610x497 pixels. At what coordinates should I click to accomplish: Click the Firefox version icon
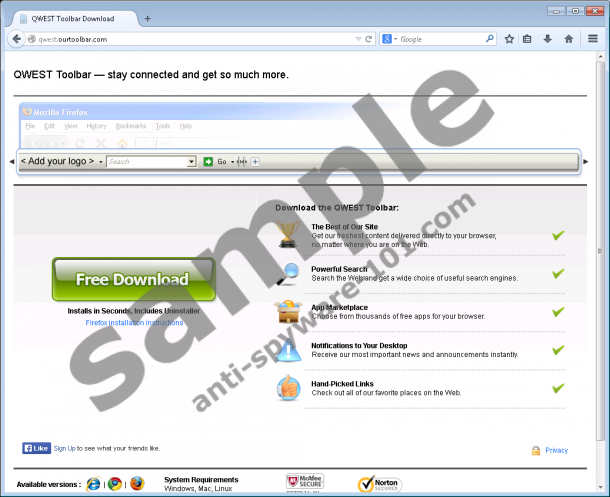137,484
